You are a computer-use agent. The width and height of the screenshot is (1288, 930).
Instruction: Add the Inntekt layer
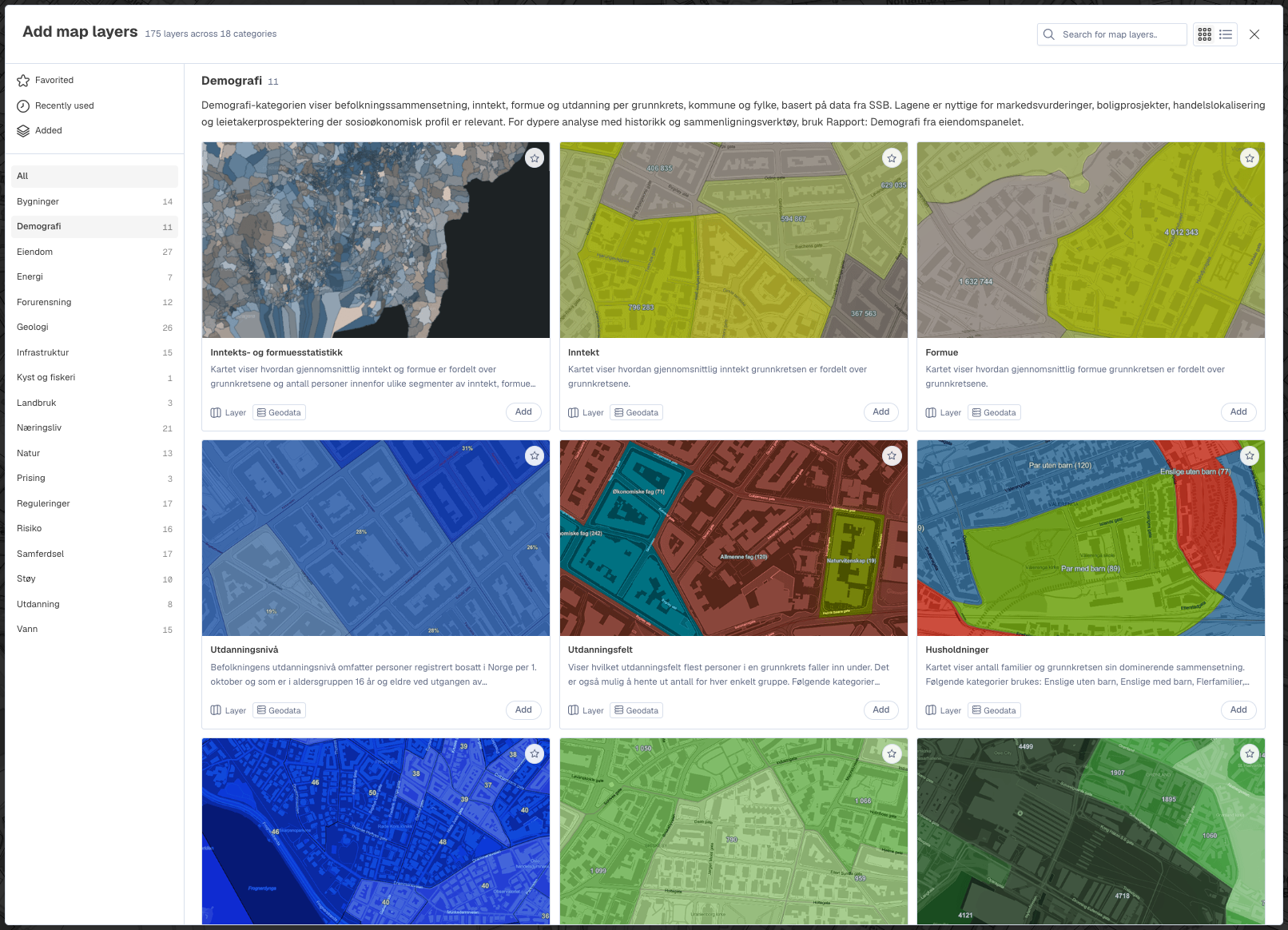point(881,412)
